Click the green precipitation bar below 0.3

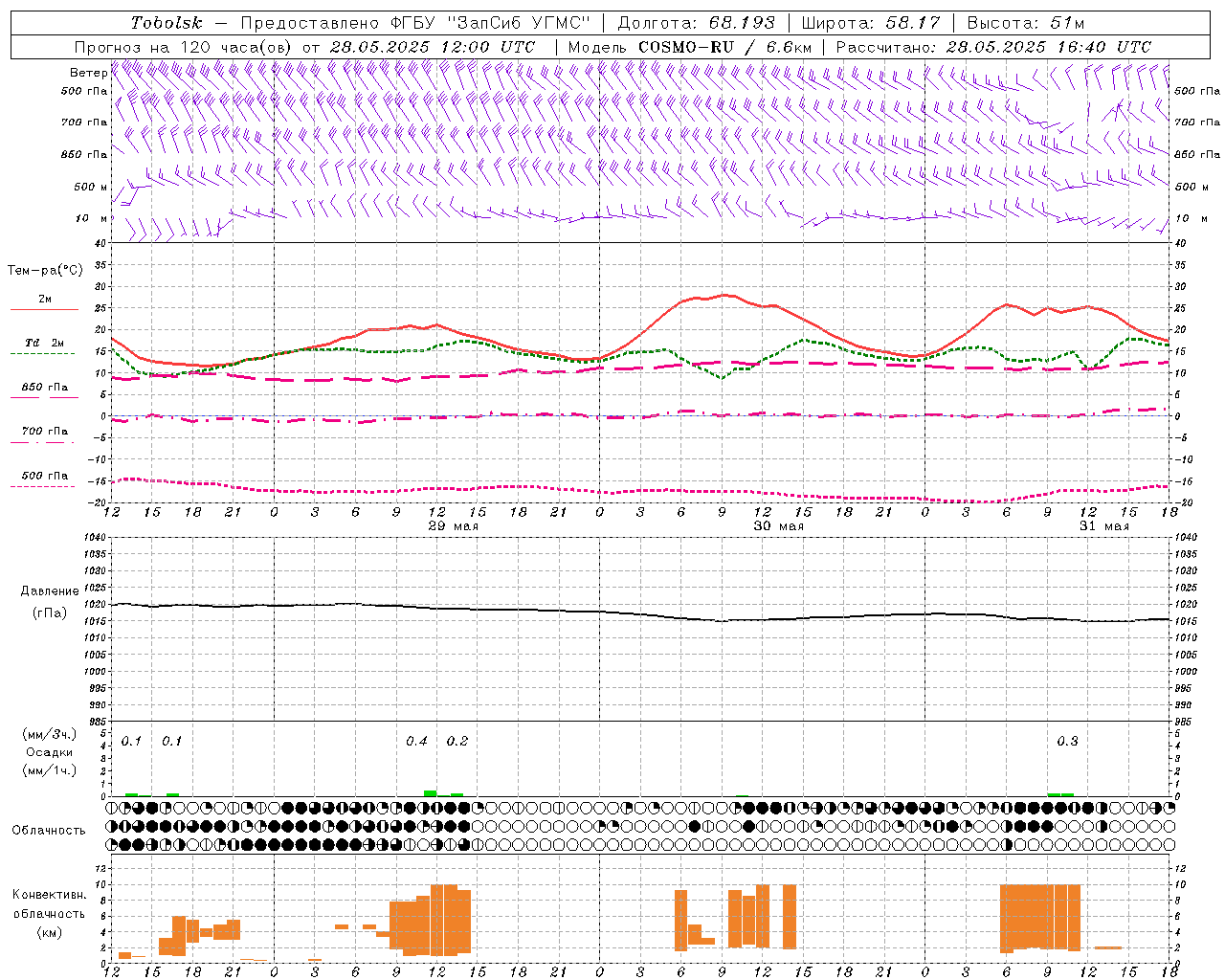[x=1060, y=794]
